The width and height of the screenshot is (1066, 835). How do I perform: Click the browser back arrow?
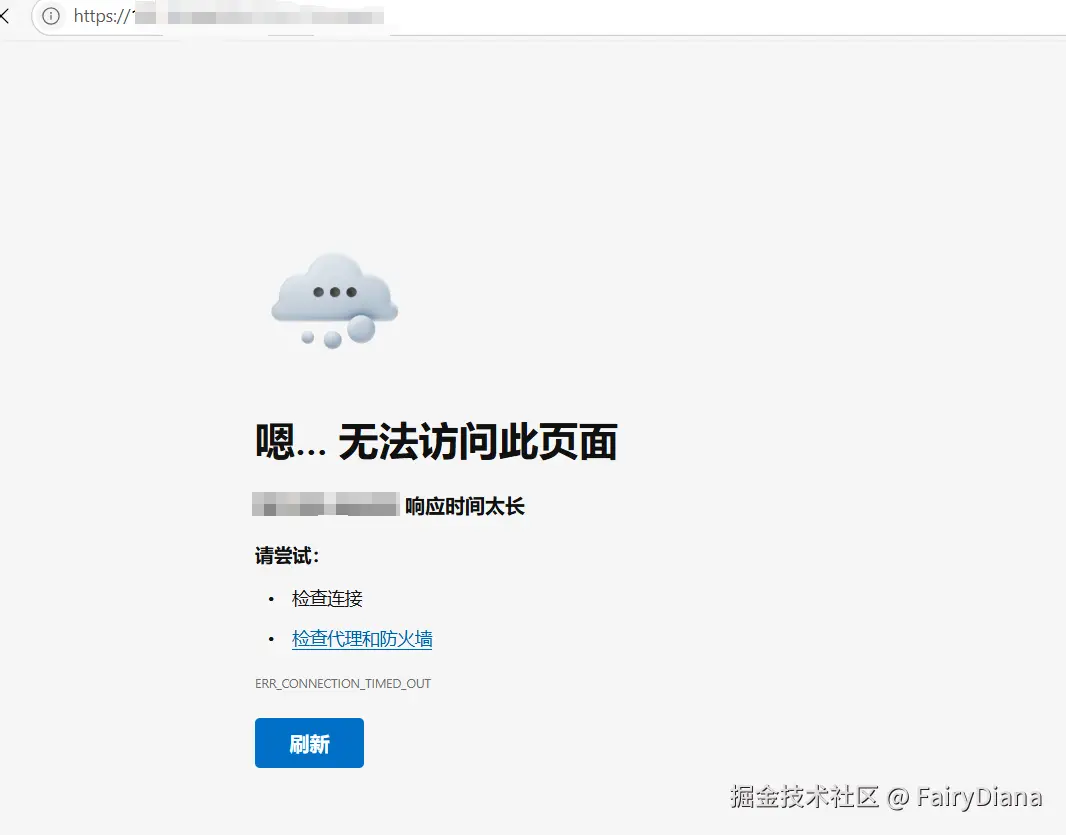click(4, 16)
